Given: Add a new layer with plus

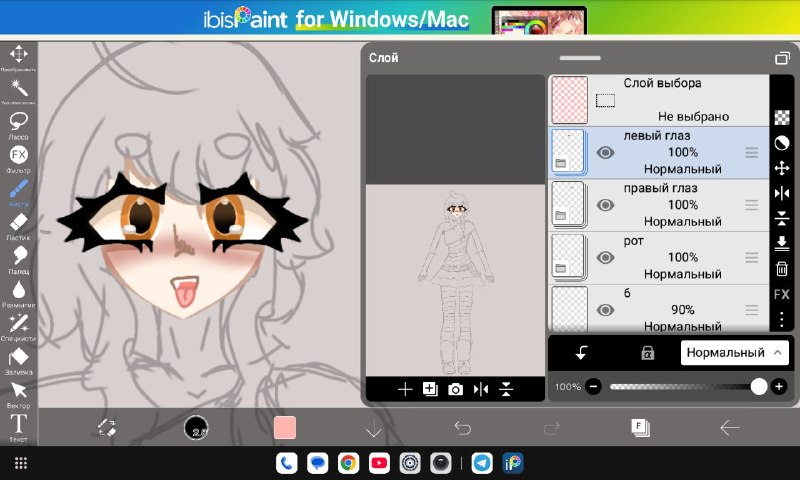Looking at the screenshot, I should [405, 390].
